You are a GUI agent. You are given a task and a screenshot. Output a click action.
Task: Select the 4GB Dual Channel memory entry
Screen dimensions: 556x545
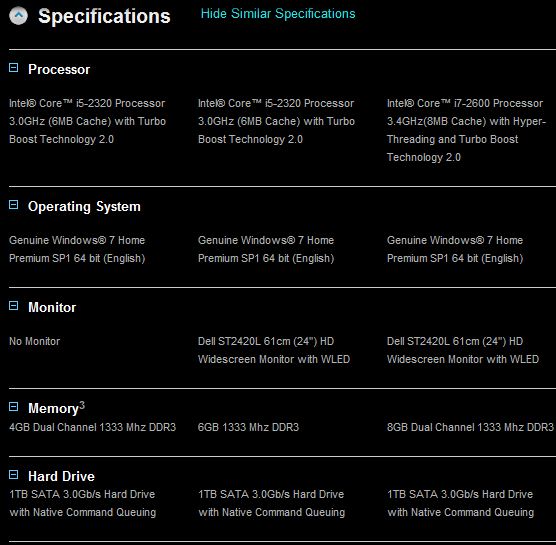92,427
